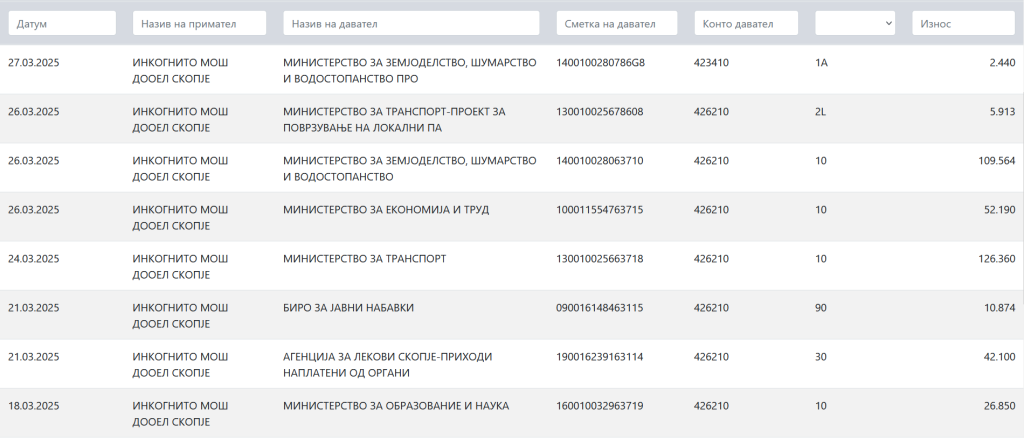Select the Сметка на давател filter input
Viewport: 1024px width, 438px height.
coord(616,23)
